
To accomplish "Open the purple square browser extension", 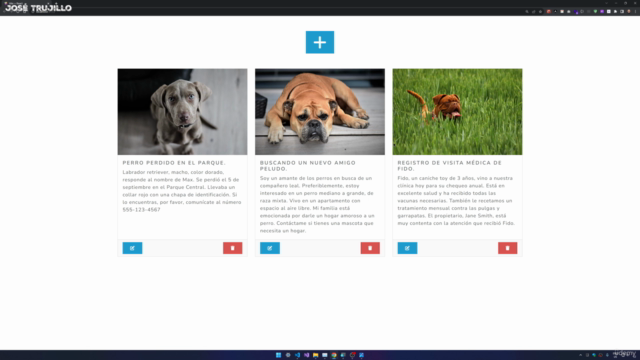I will pyautogui.click(x=602, y=11).
